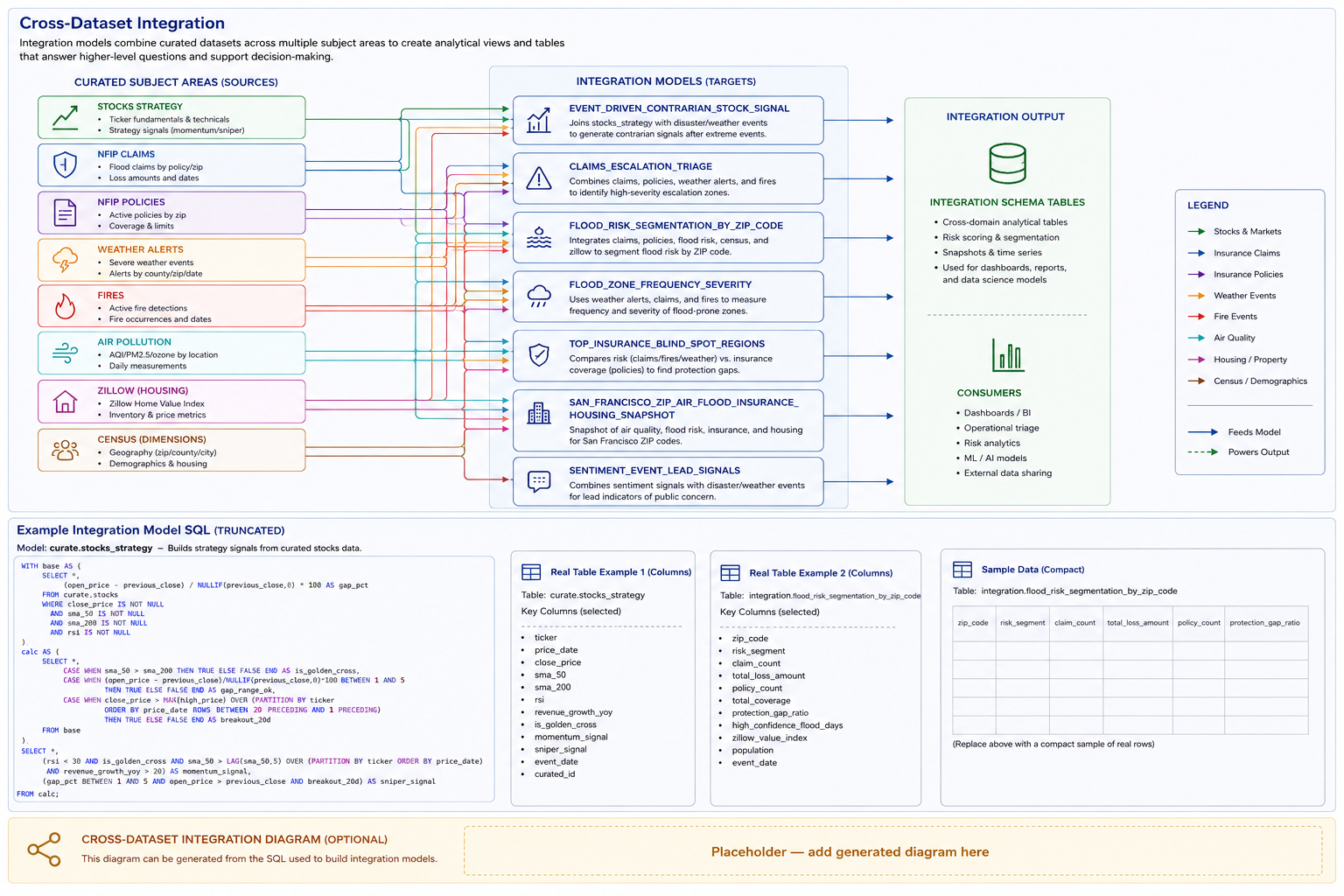Click the NFIP Policies document icon
The image size is (1344, 896).
[65, 213]
